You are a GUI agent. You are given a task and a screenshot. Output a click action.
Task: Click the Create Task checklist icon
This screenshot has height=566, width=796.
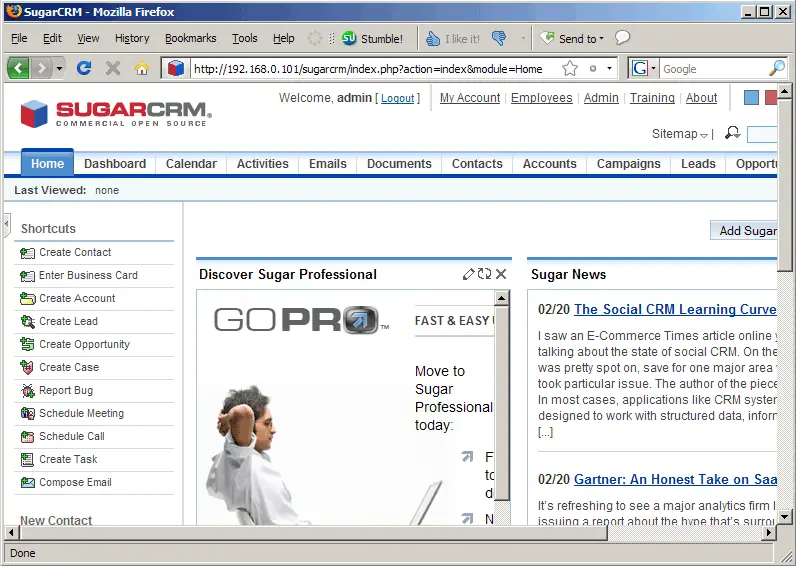27,459
